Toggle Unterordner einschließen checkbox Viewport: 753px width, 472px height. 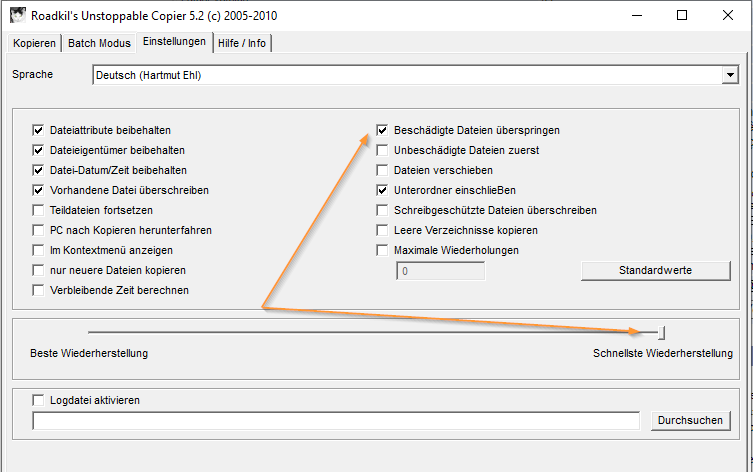[382, 190]
